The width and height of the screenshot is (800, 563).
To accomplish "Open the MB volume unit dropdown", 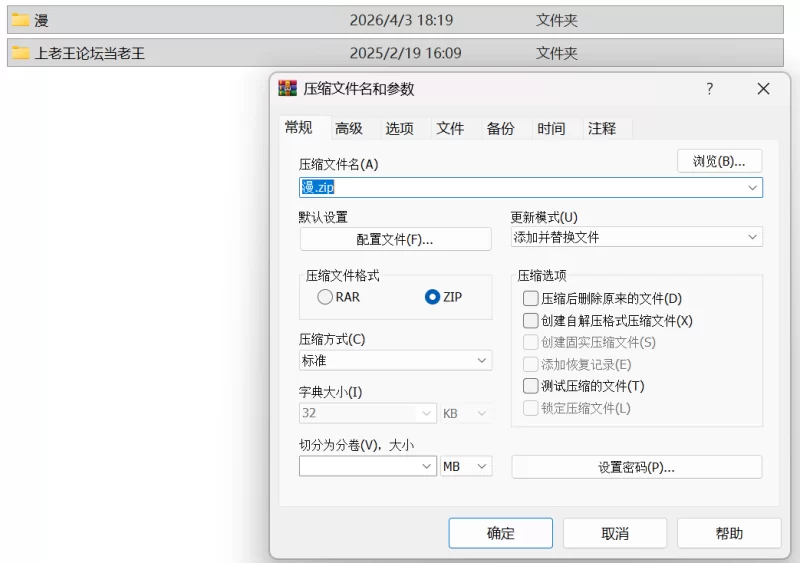I will click(467, 466).
